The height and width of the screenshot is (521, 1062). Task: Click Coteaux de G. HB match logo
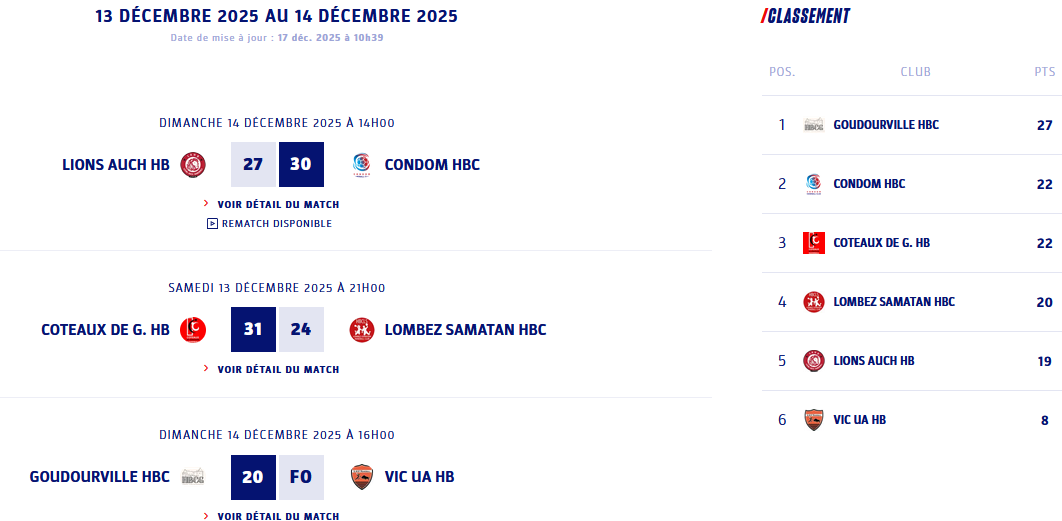tap(193, 330)
